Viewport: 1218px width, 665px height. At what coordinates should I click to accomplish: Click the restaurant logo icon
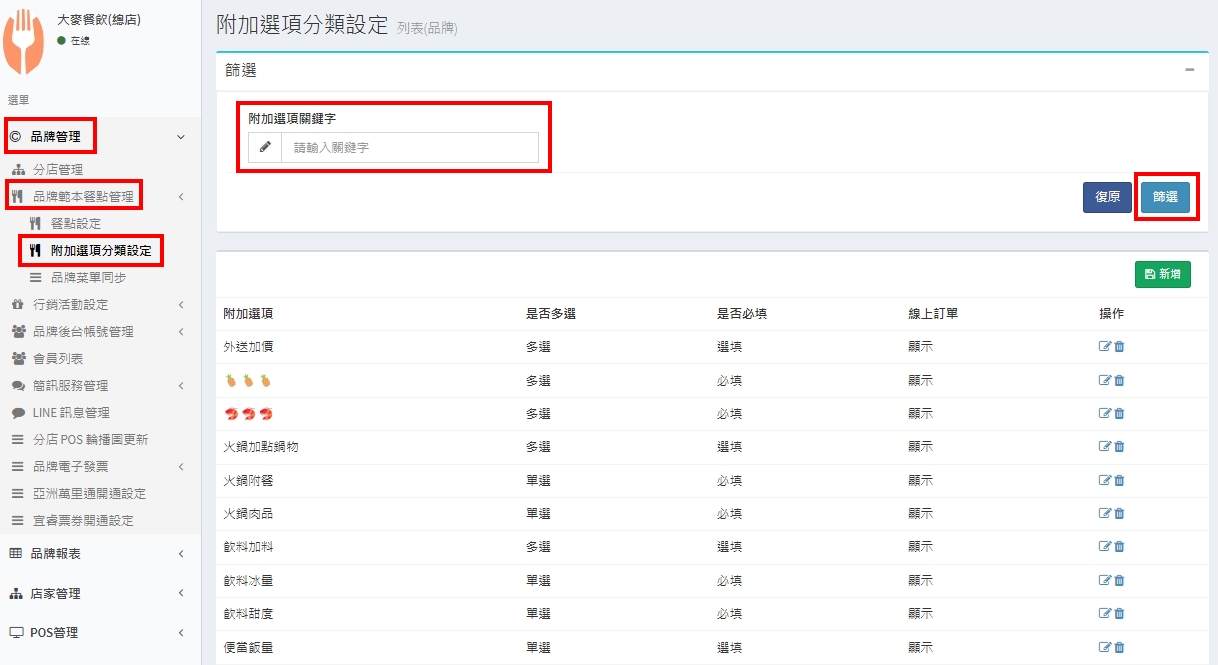pyautogui.click(x=23, y=42)
